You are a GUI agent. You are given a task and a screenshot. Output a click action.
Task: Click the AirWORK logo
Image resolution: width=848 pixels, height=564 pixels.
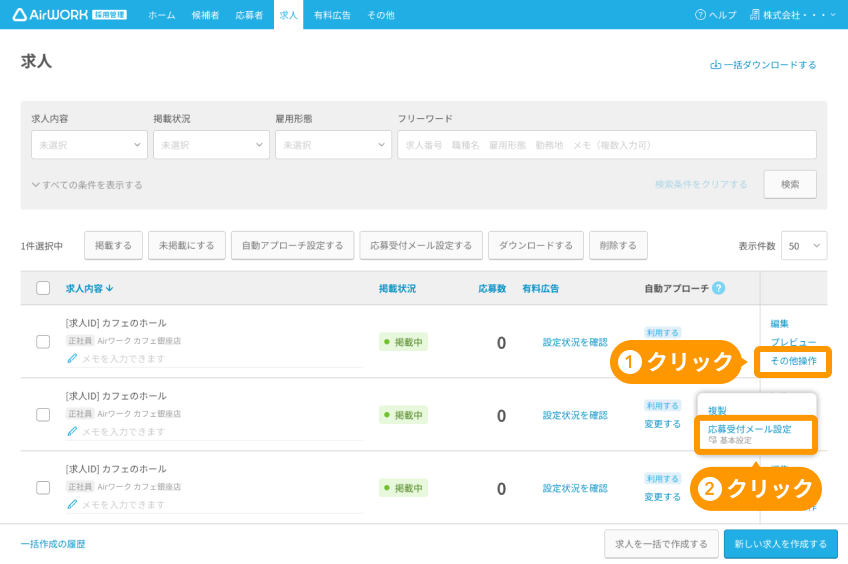69,15
